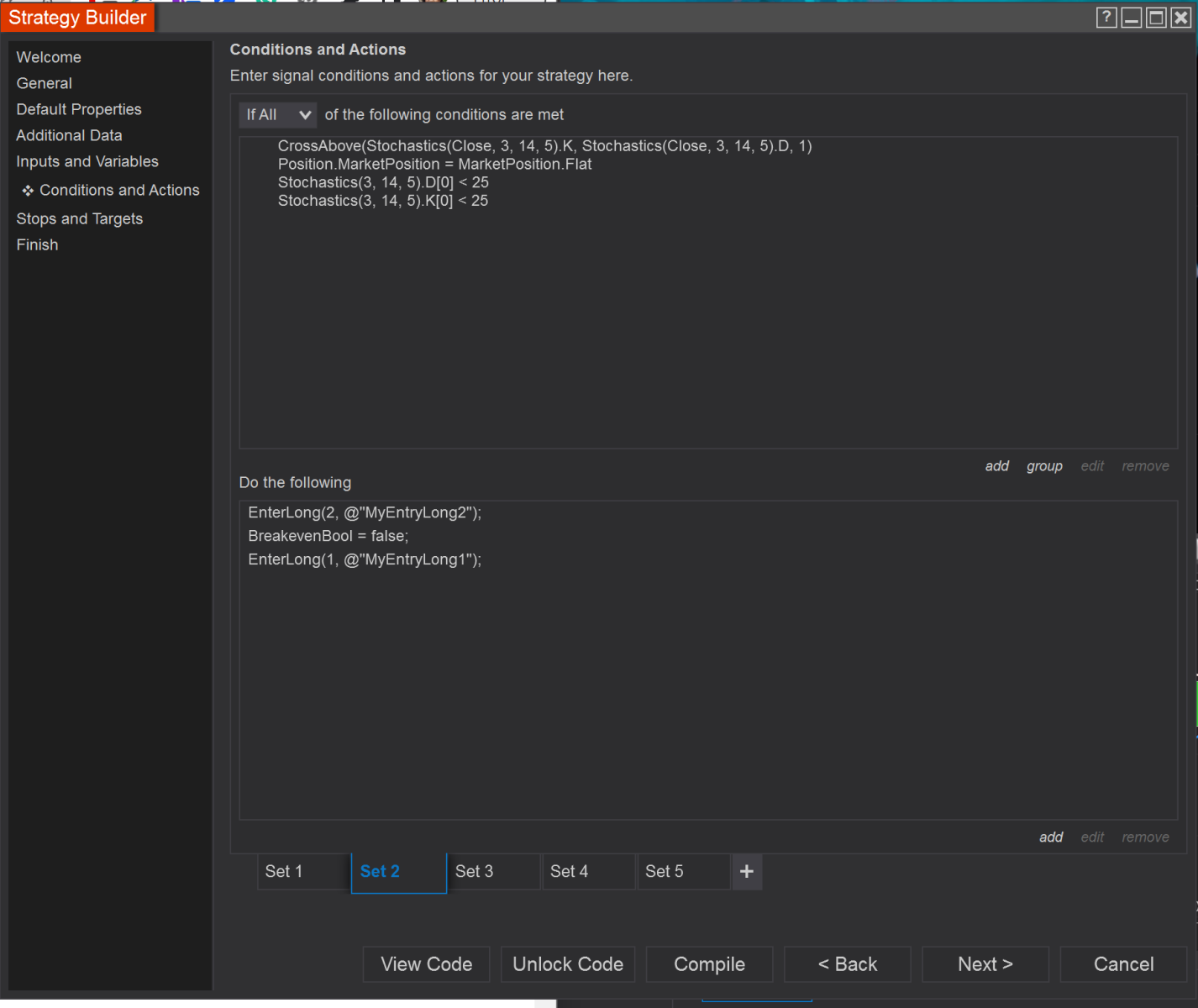Edit the selected action
This screenshot has height=1008, width=1198.
1092,837
